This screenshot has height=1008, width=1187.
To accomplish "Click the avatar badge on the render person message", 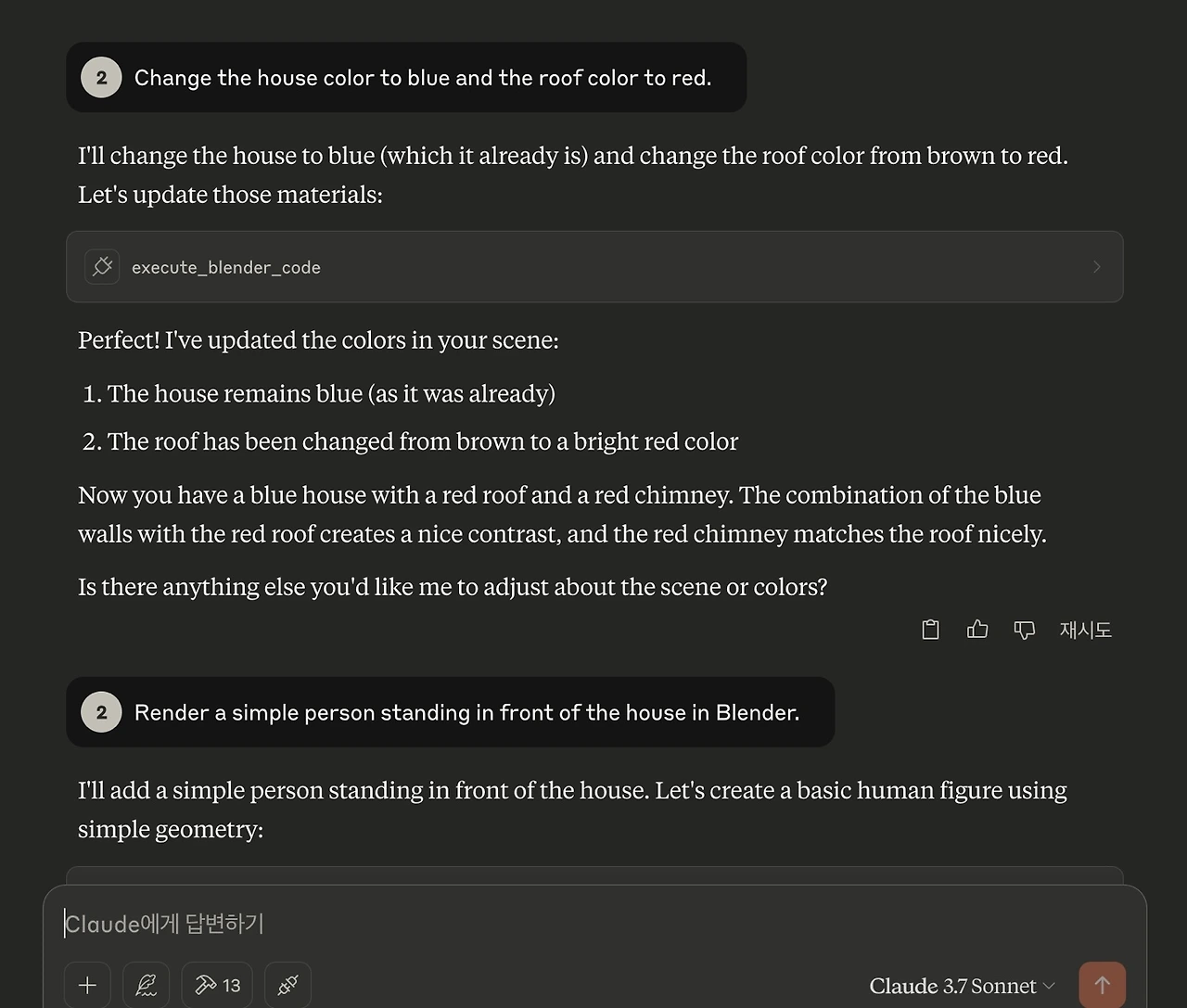I will point(102,712).
